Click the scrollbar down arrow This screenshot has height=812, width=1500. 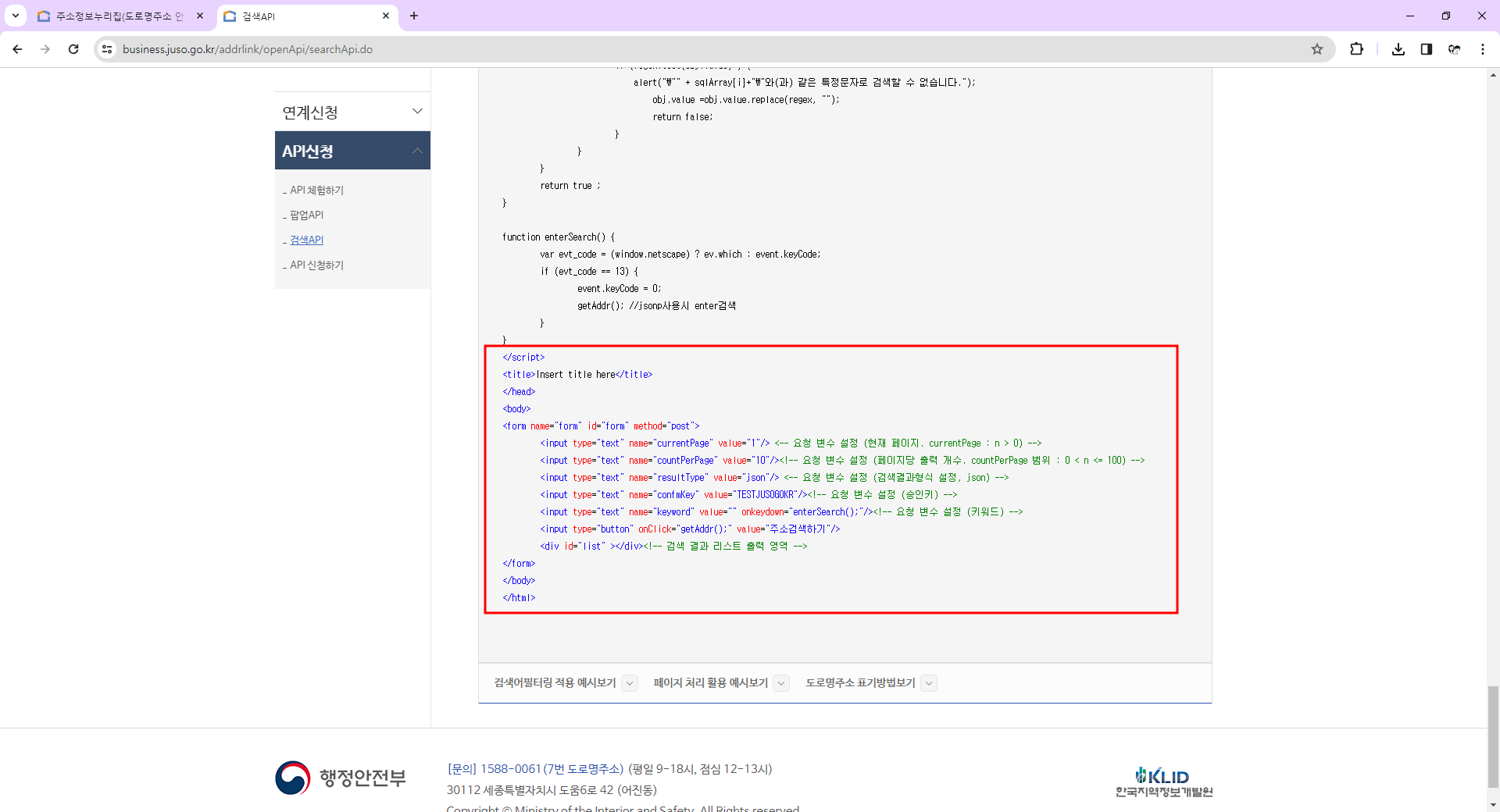(1493, 805)
